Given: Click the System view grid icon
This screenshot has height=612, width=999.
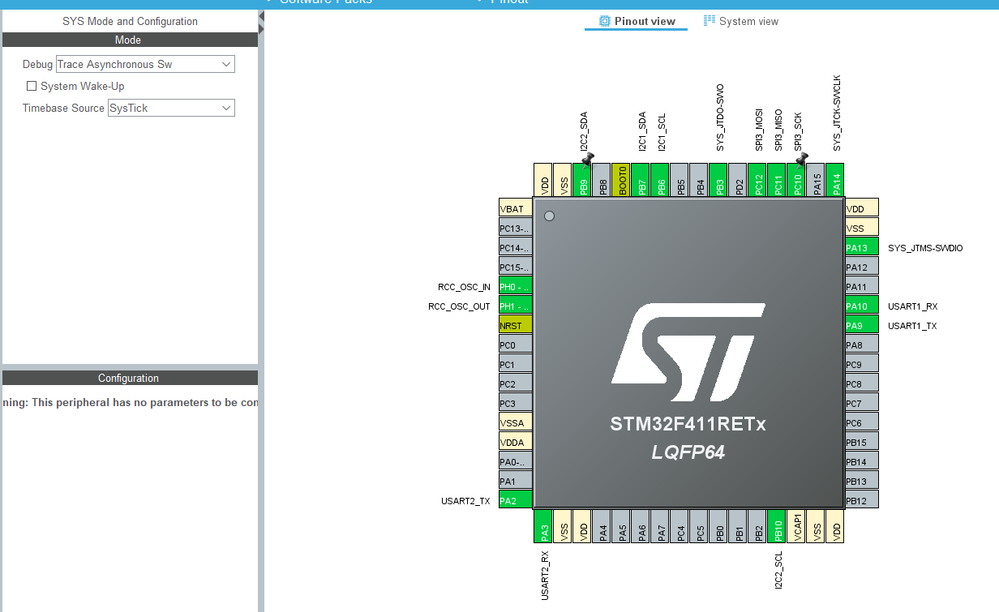Looking at the screenshot, I should tap(709, 21).
